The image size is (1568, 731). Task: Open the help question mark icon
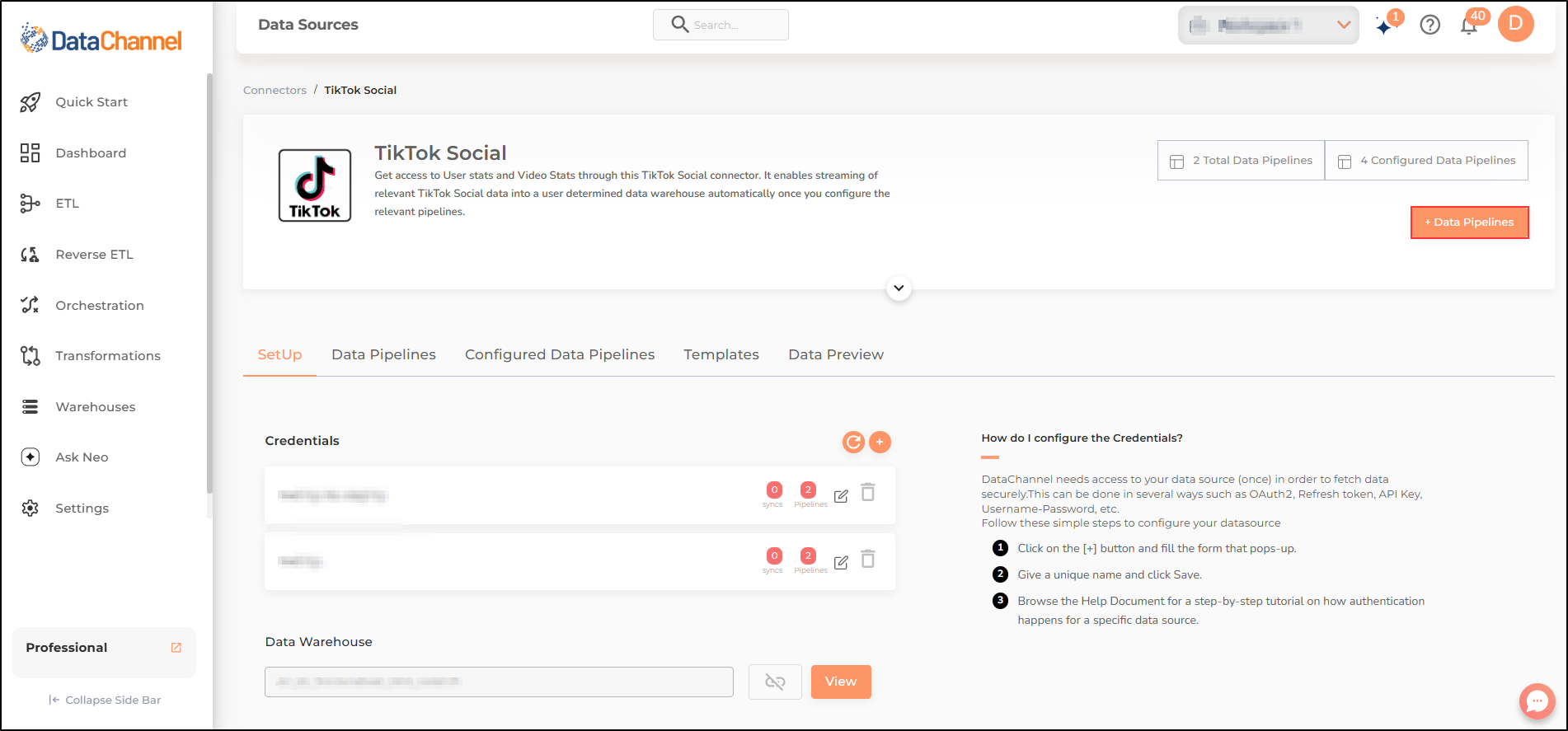pyautogui.click(x=1430, y=25)
